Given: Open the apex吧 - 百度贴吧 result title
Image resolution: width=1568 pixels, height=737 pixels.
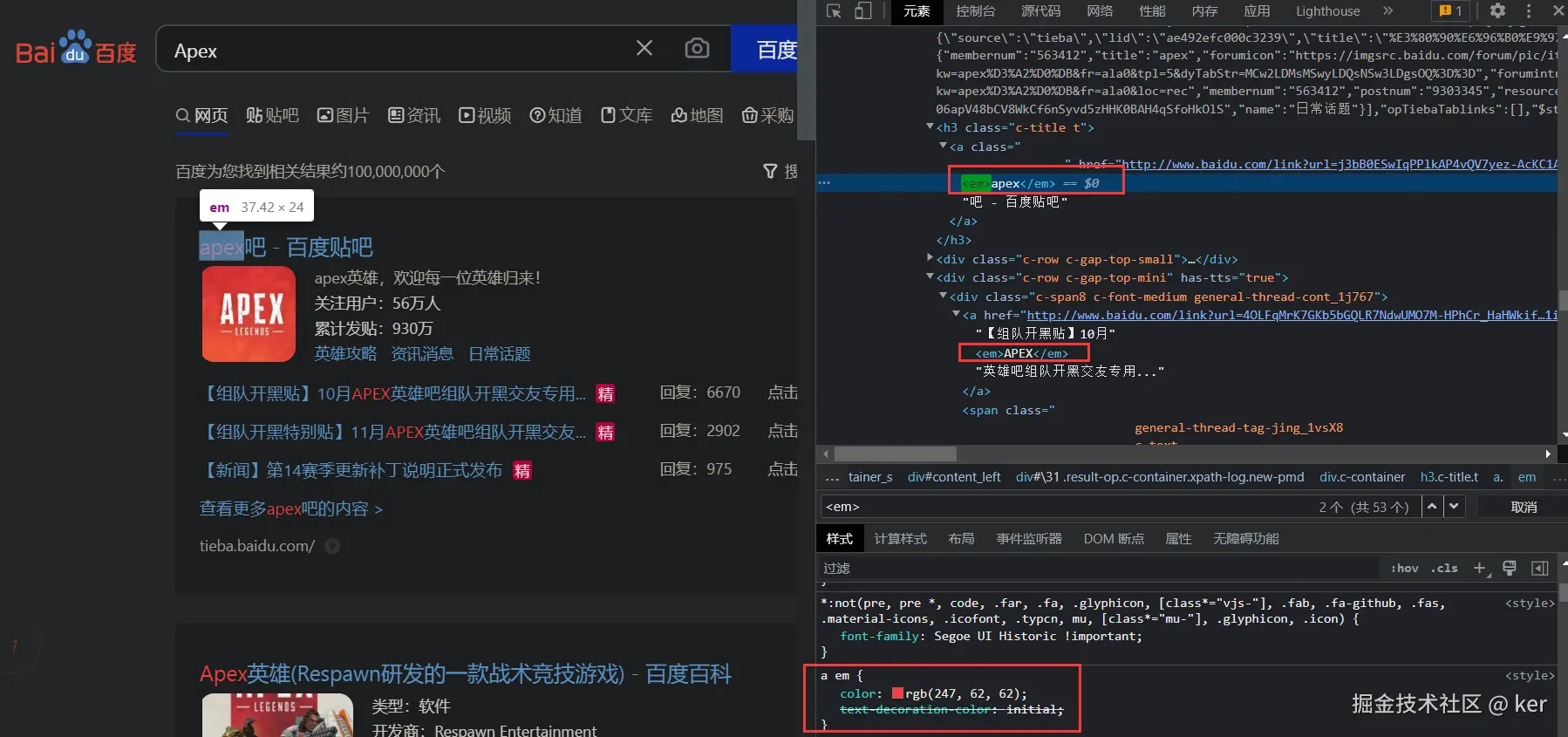Looking at the screenshot, I should point(286,248).
